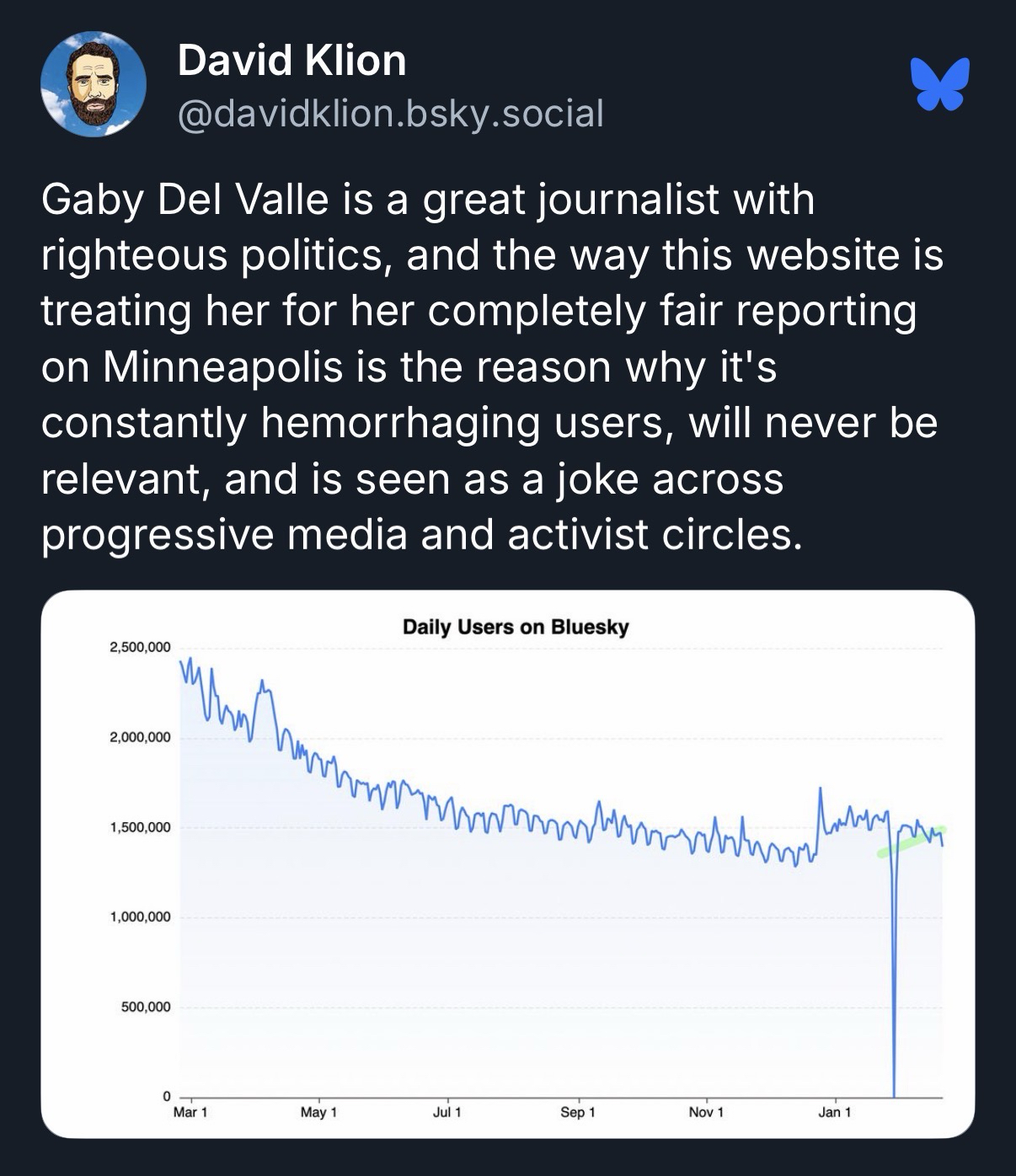
Task: Click the 2,000,000 y-axis label
Action: pos(140,737)
